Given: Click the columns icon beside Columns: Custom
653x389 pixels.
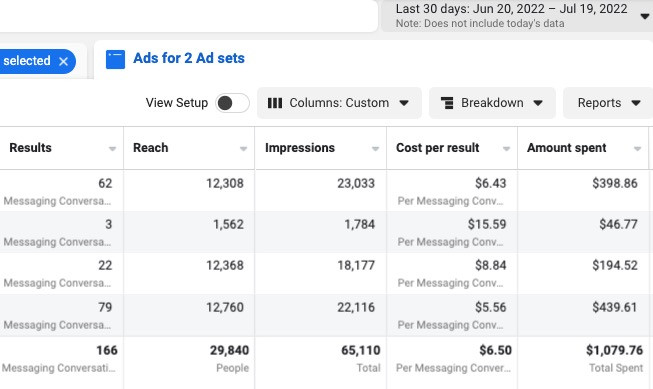Looking at the screenshot, I should 275,103.
